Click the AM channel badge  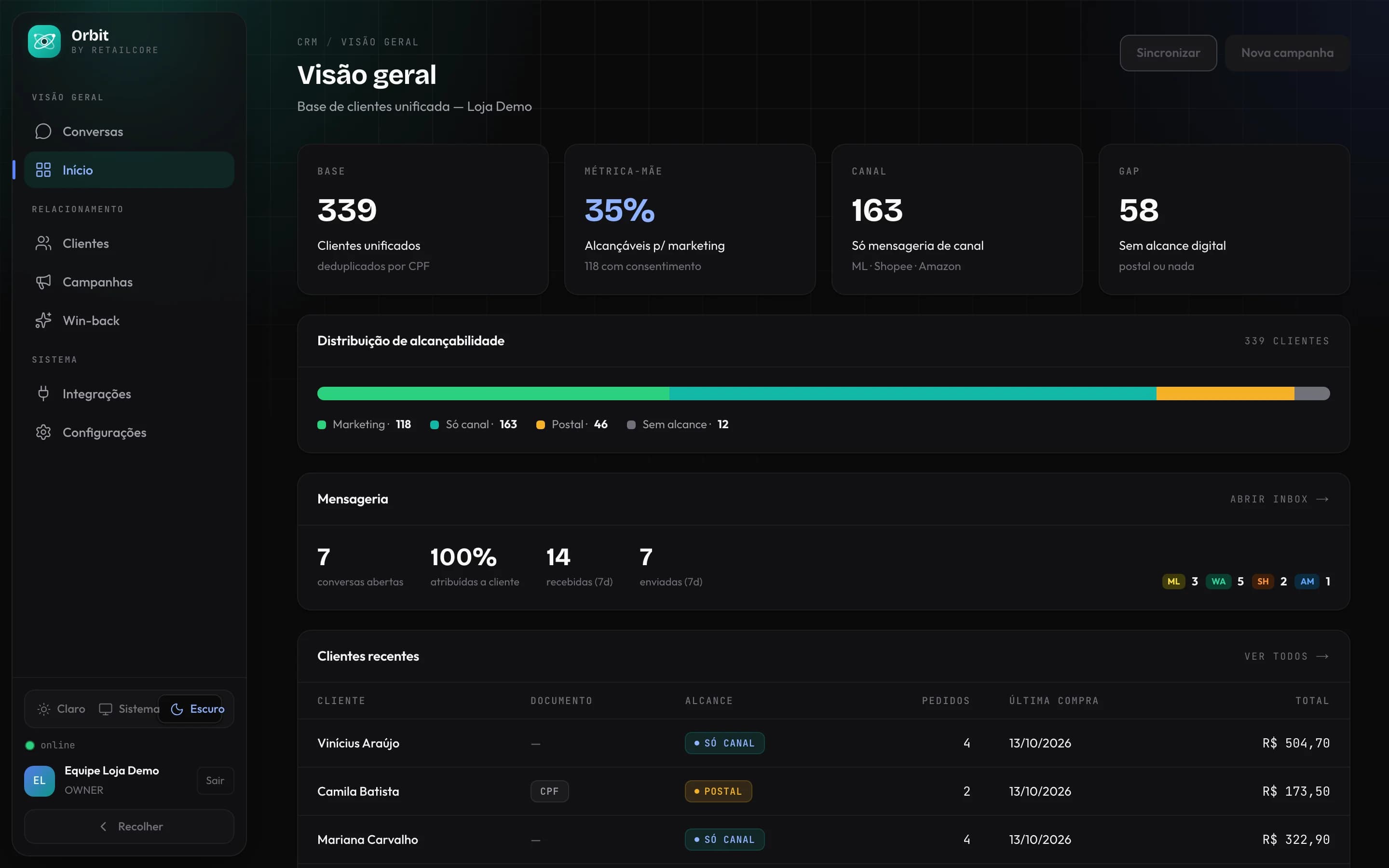(1307, 582)
